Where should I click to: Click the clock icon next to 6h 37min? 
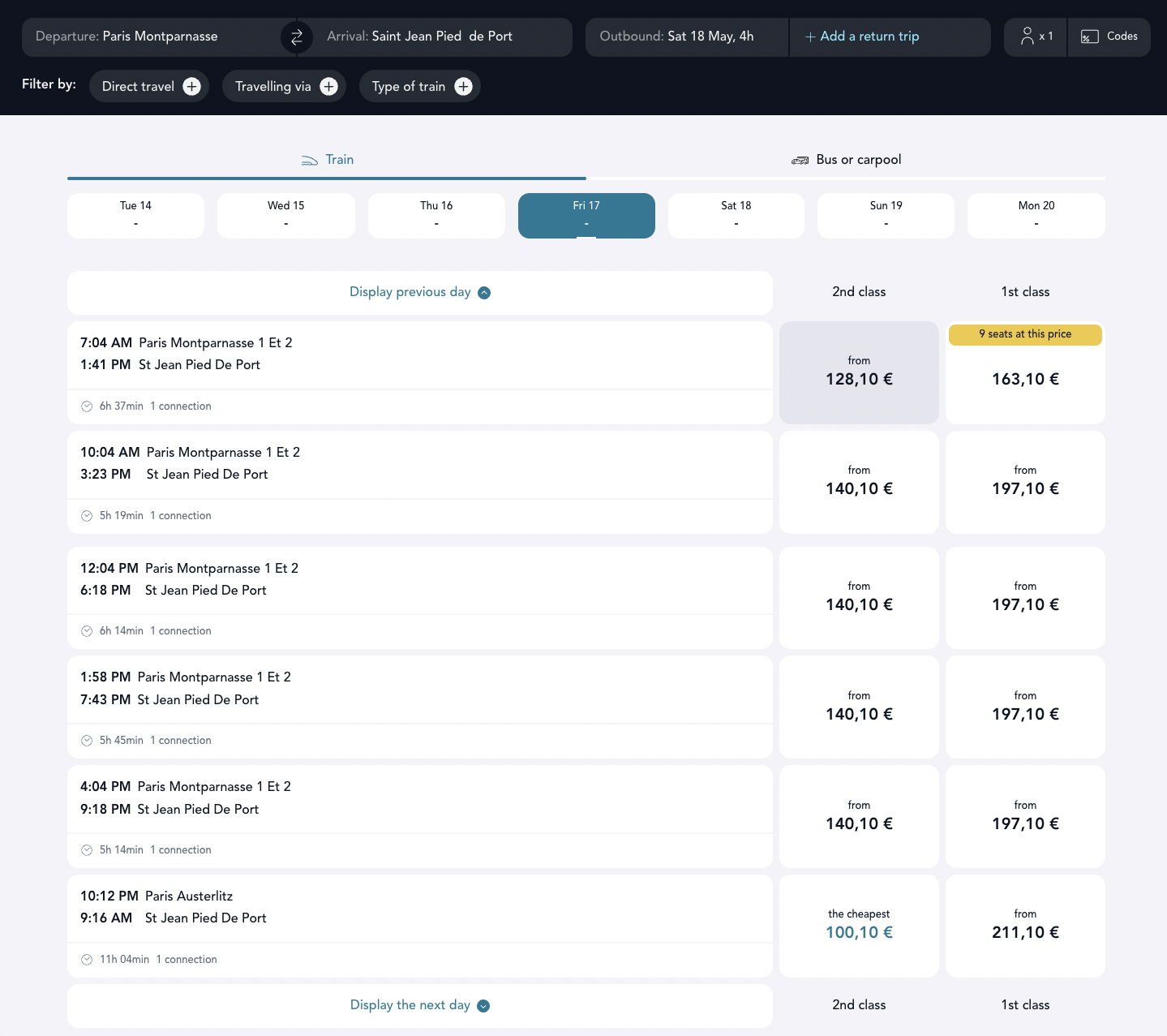tap(87, 406)
